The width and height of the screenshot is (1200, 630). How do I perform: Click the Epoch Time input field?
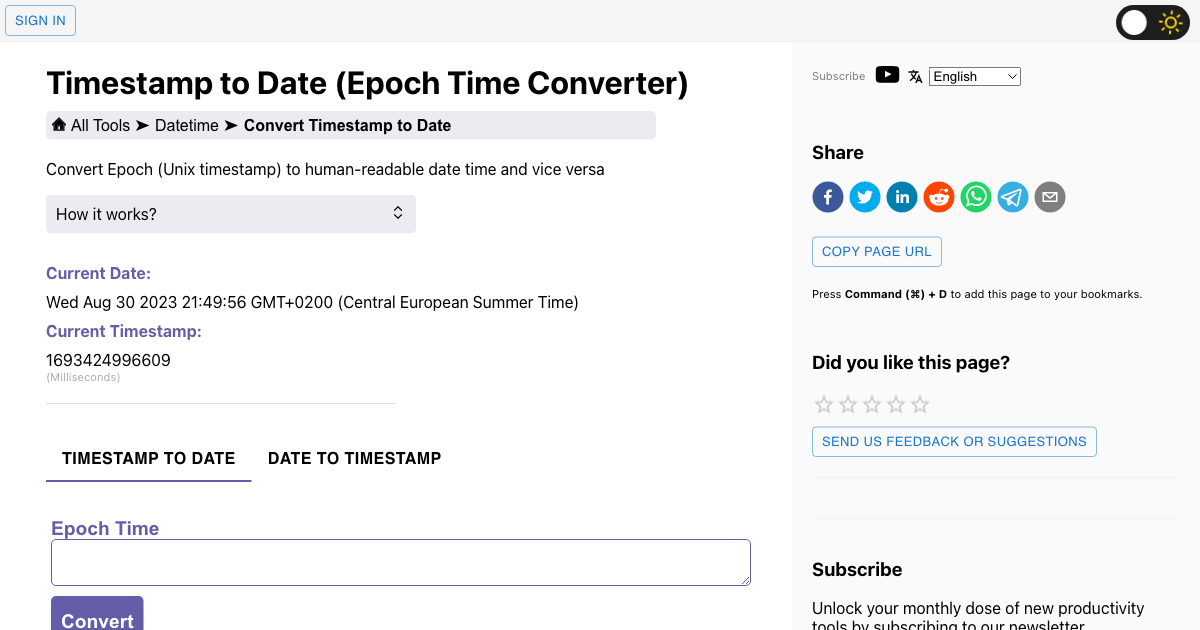pos(400,562)
